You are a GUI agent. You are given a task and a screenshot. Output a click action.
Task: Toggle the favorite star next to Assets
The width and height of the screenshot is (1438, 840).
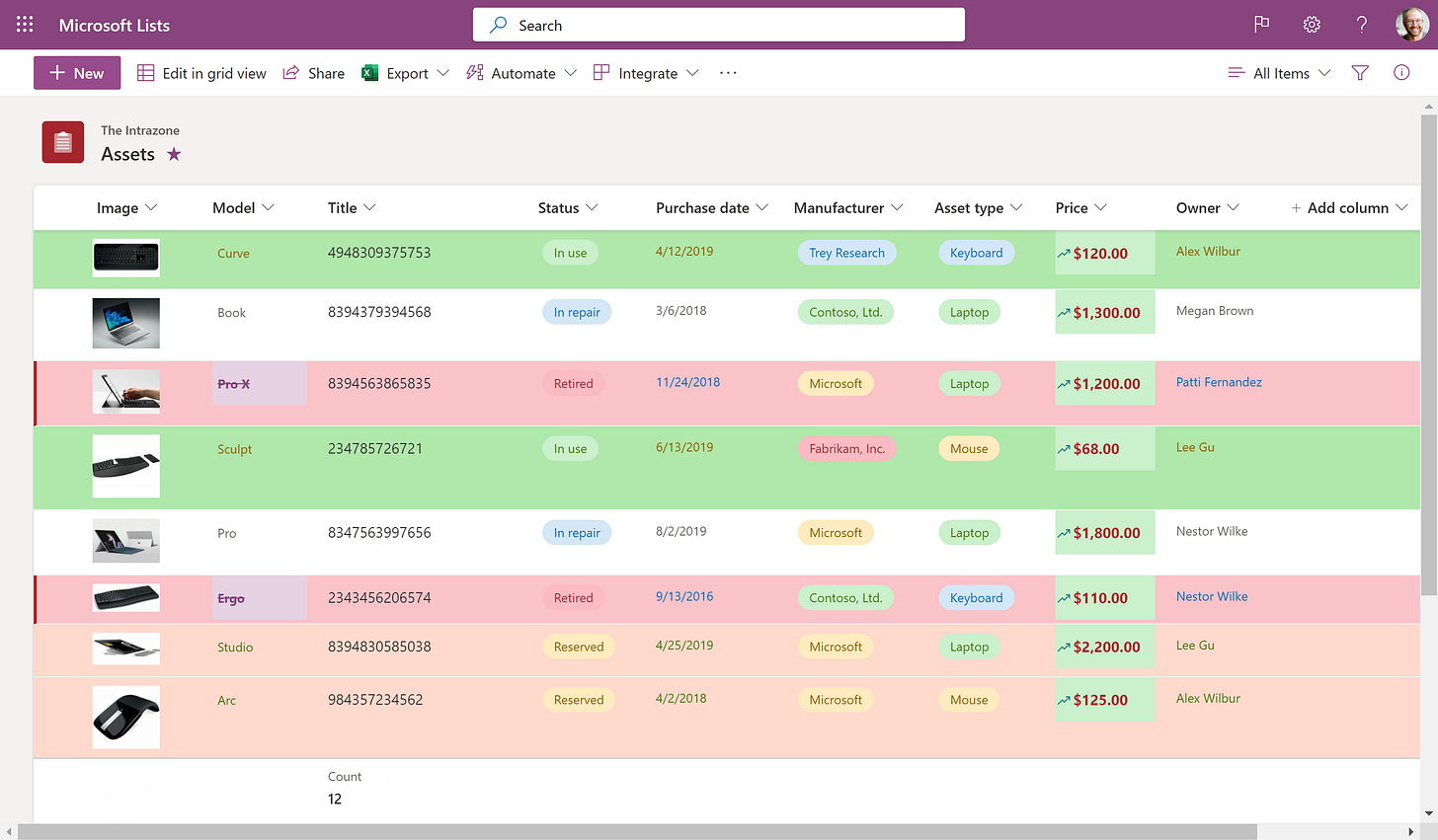[174, 154]
